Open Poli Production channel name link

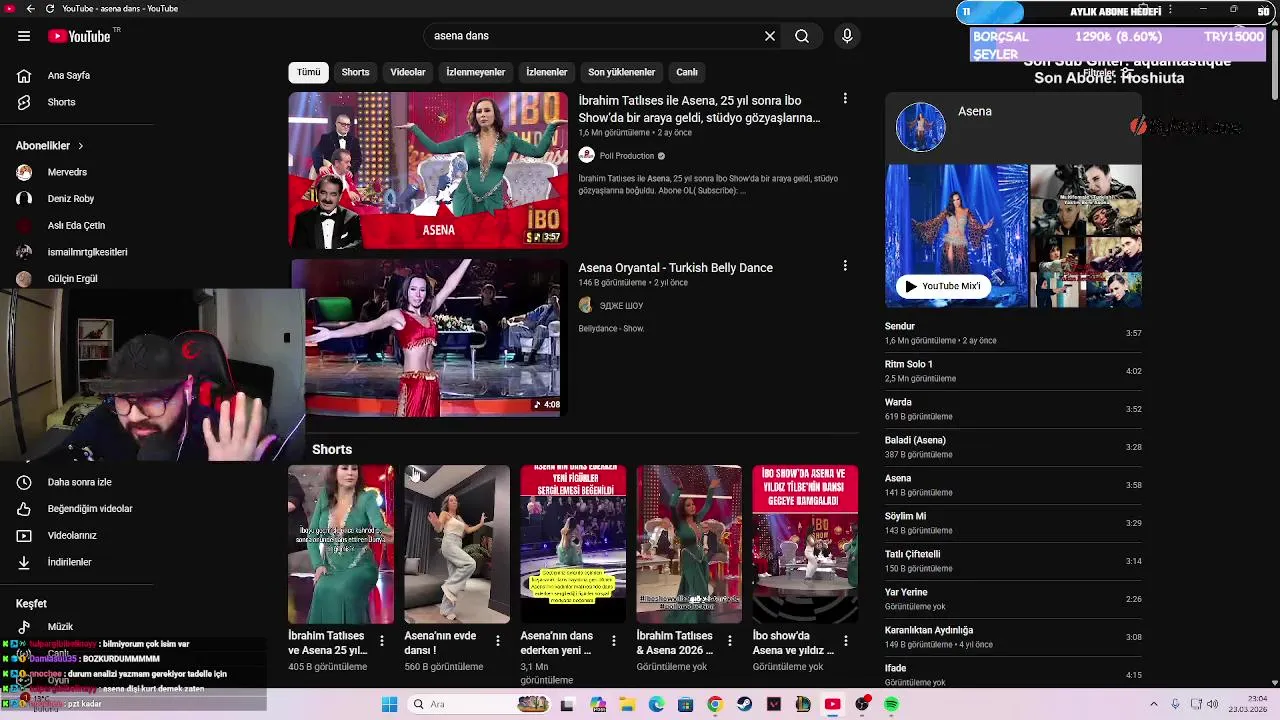pyautogui.click(x=627, y=156)
